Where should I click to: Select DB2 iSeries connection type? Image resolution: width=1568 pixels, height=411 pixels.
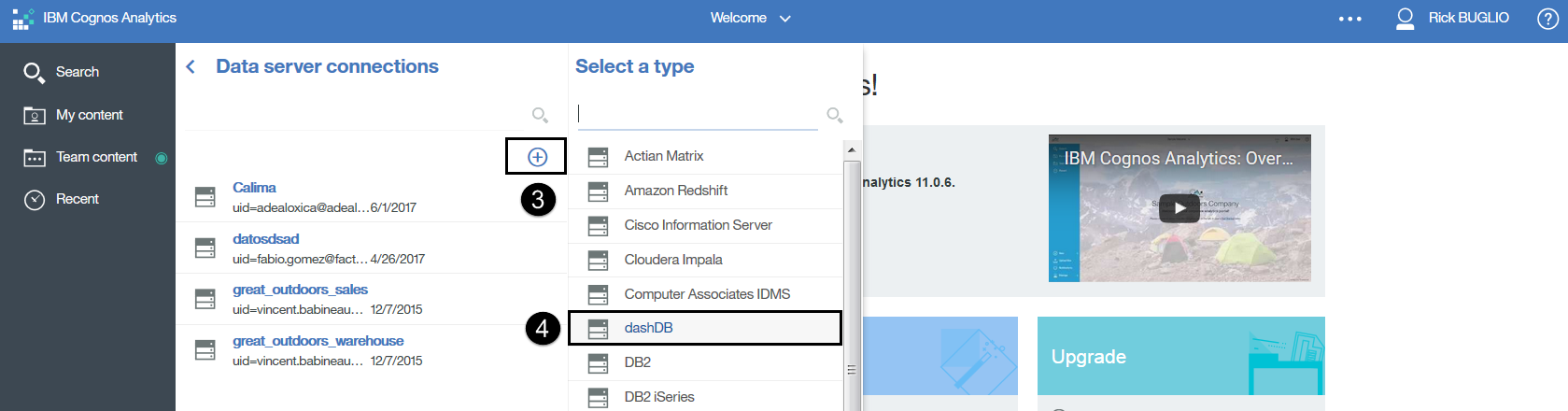[x=705, y=397]
